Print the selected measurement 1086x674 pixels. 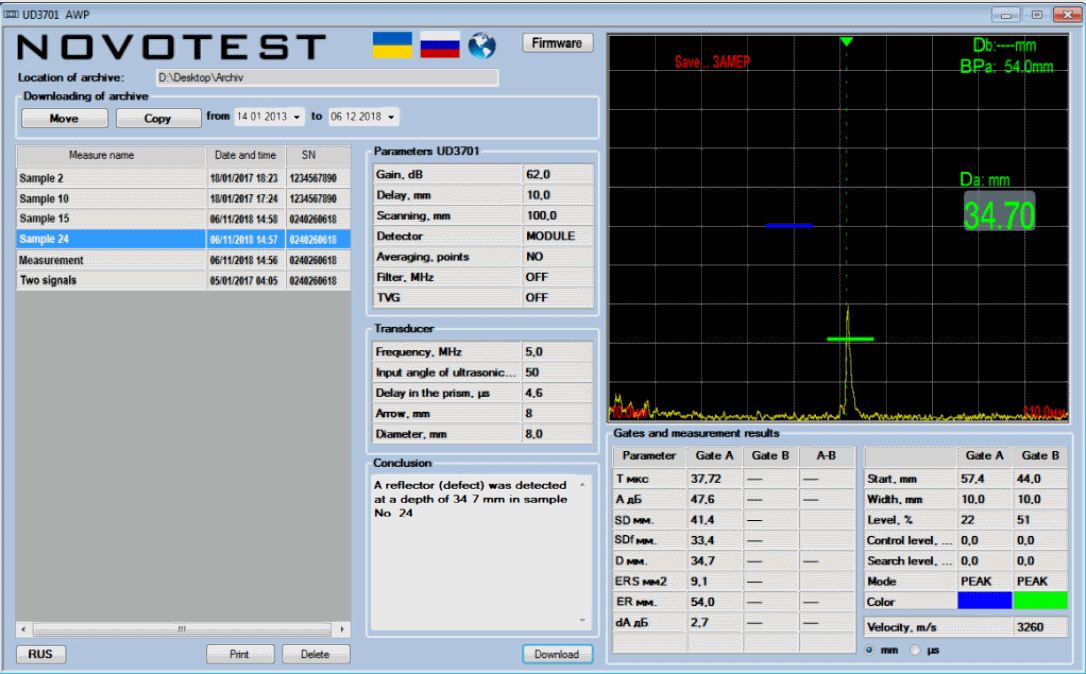(x=240, y=654)
